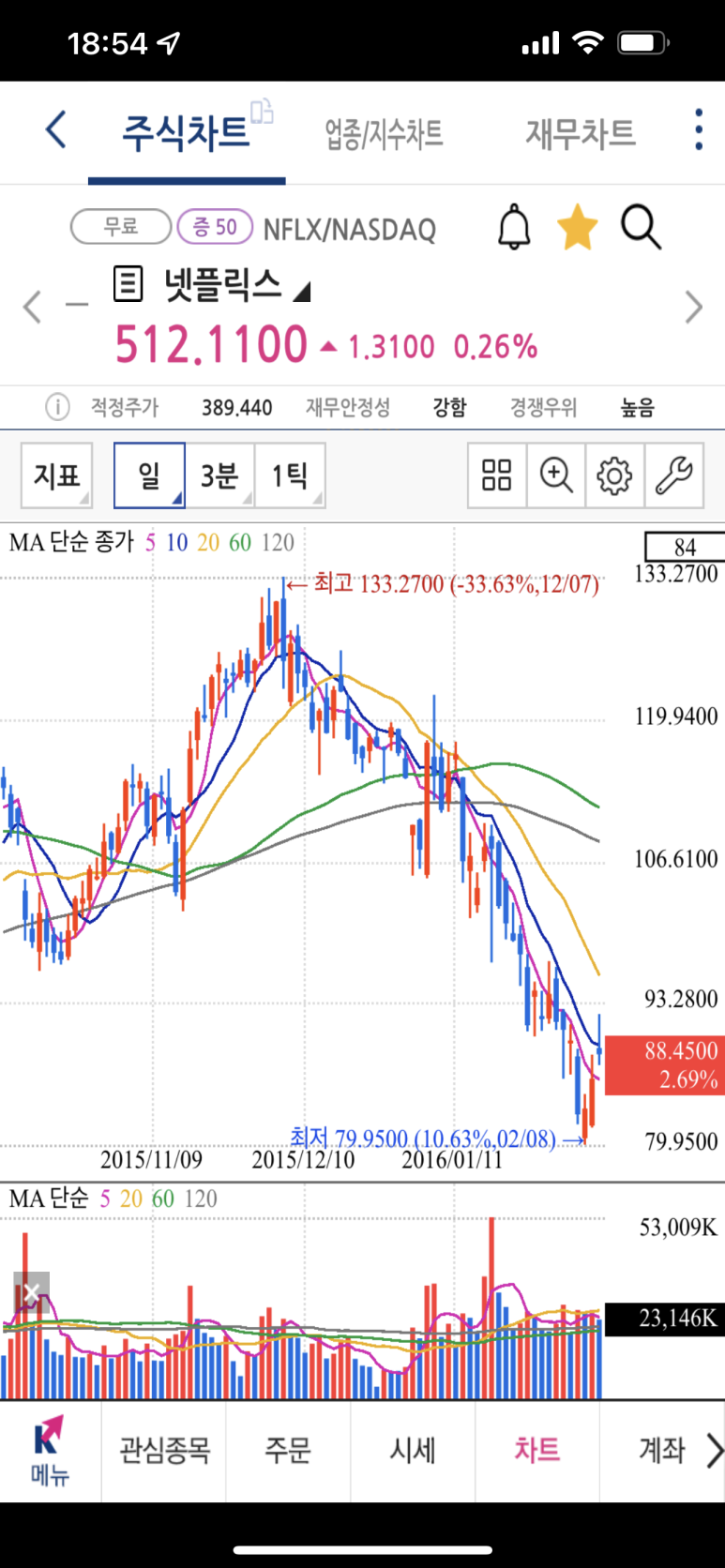Open 관심종목 in bottom navigation
The image size is (725, 1568).
click(164, 1451)
